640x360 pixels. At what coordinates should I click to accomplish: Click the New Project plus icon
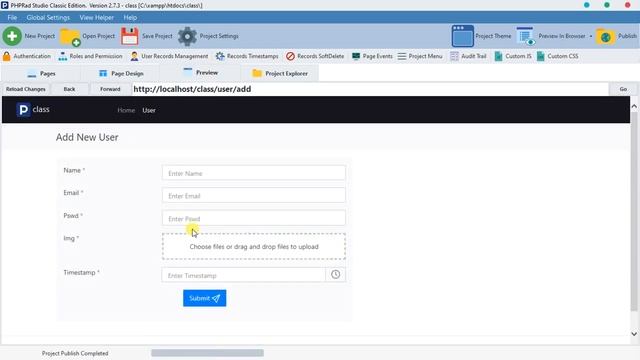(12, 36)
